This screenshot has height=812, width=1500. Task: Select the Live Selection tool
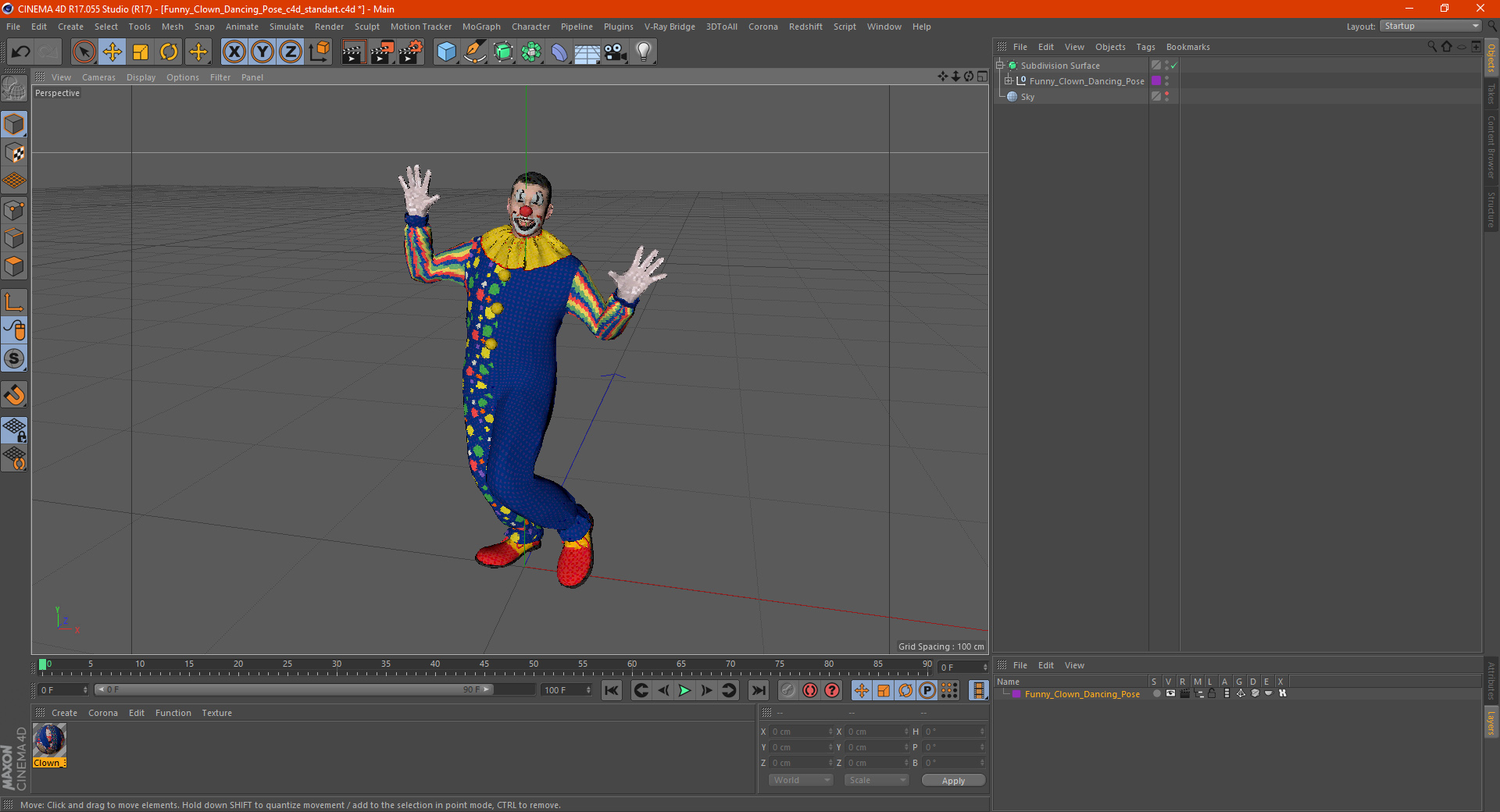pyautogui.click(x=84, y=52)
